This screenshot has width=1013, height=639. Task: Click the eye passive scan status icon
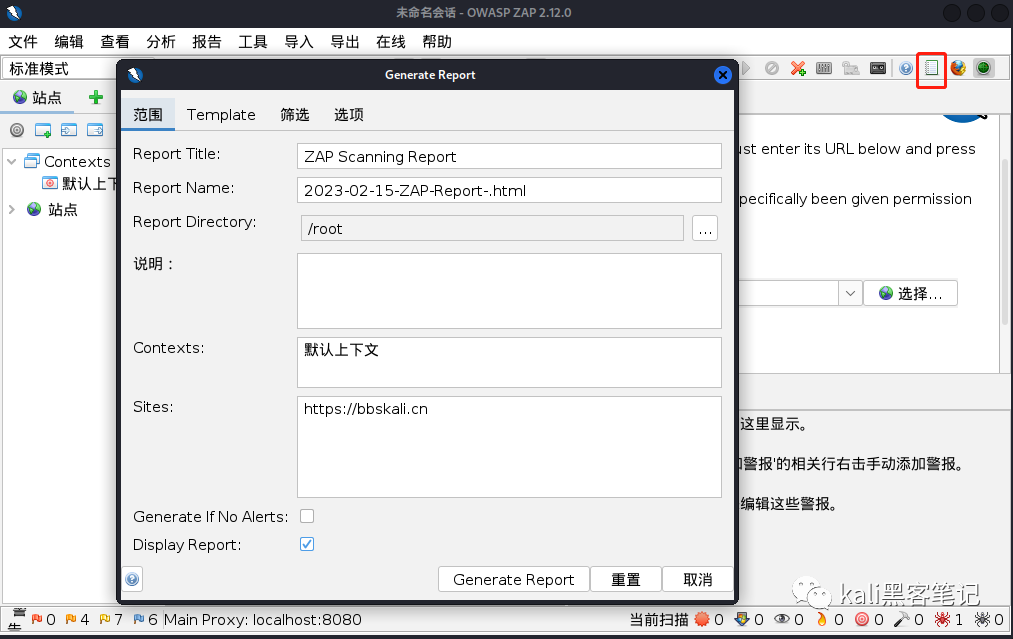tap(782, 619)
